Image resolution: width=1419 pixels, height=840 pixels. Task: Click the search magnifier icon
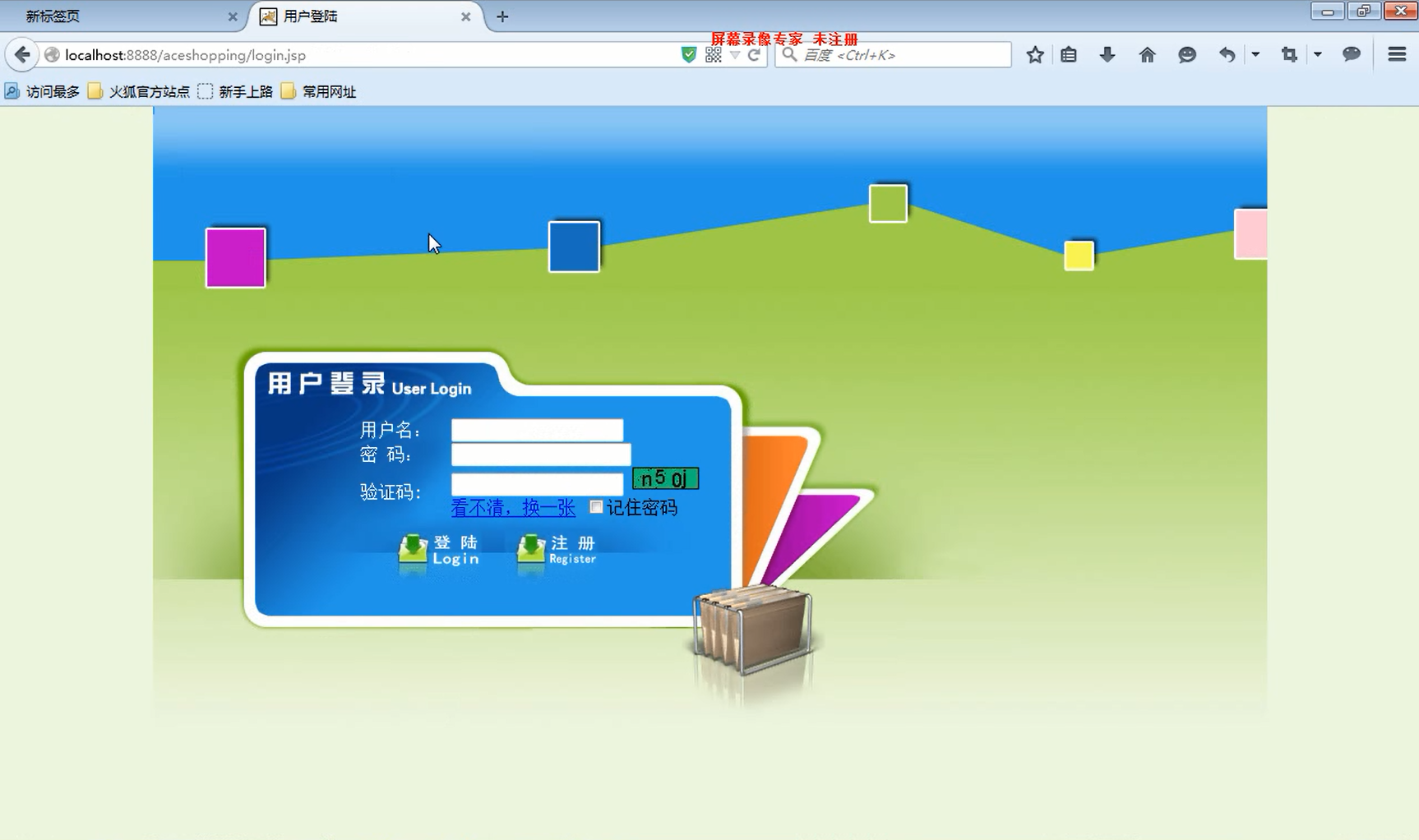789,55
